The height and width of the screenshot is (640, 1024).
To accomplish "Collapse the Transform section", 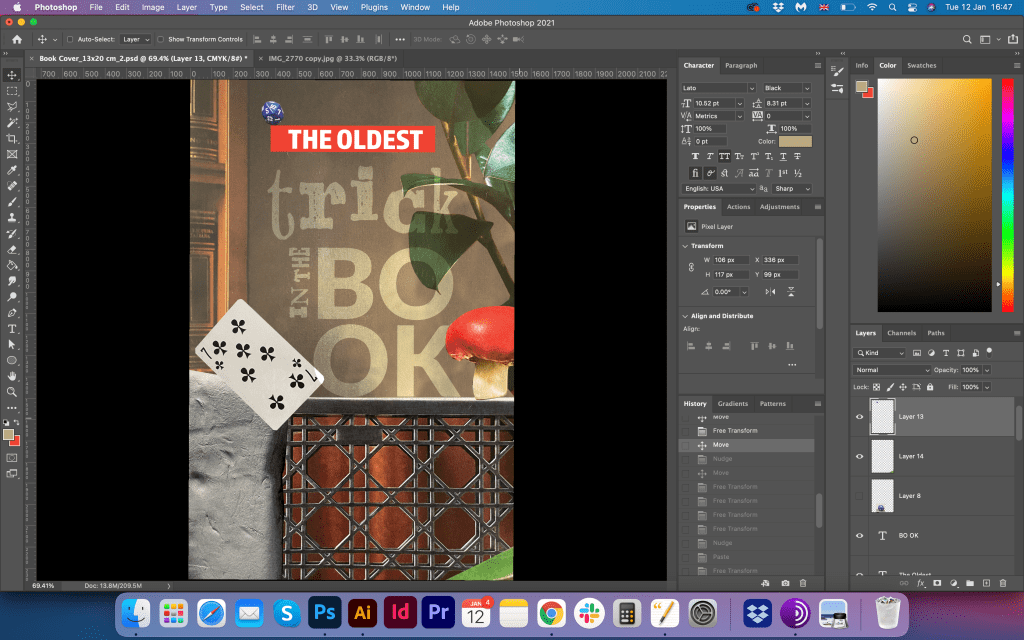I will click(686, 245).
